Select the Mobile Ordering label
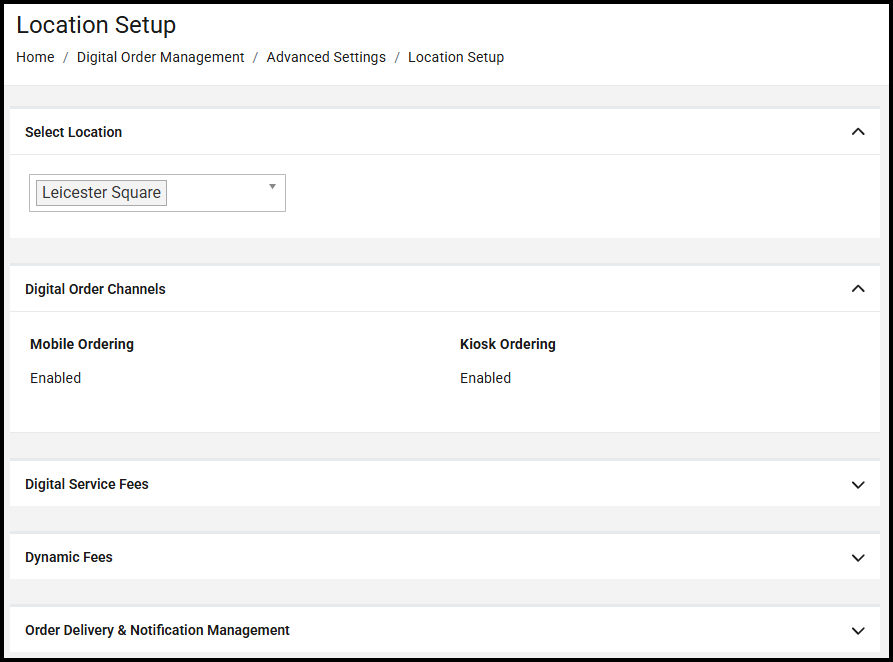Image resolution: width=893 pixels, height=662 pixels. click(82, 344)
